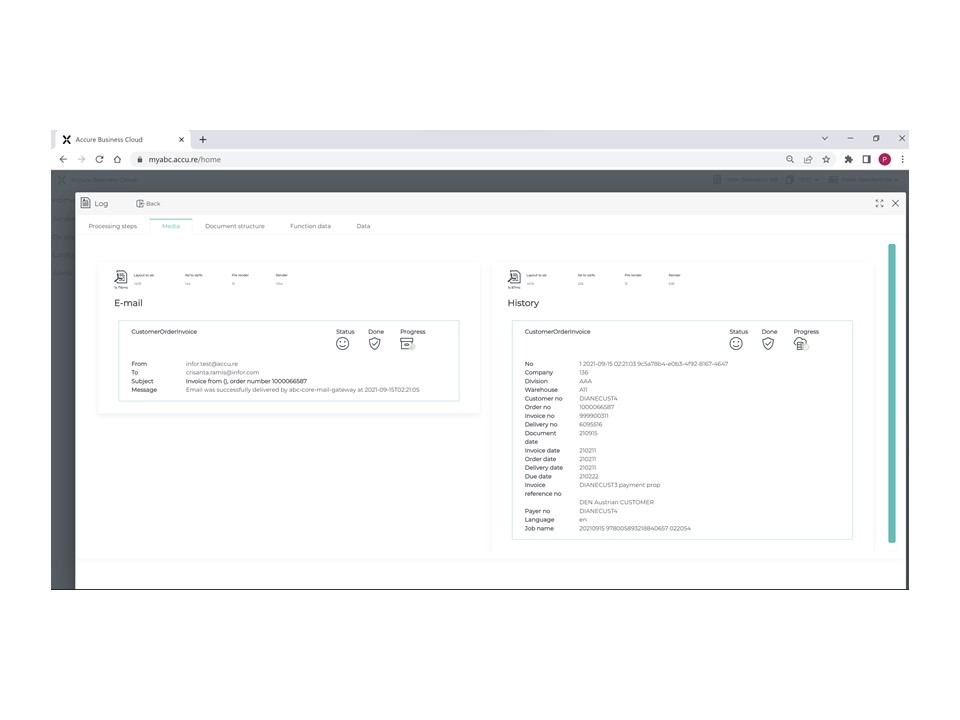Click the Back button in the Log header
Screen dimensions: 960x720
(x=147, y=203)
